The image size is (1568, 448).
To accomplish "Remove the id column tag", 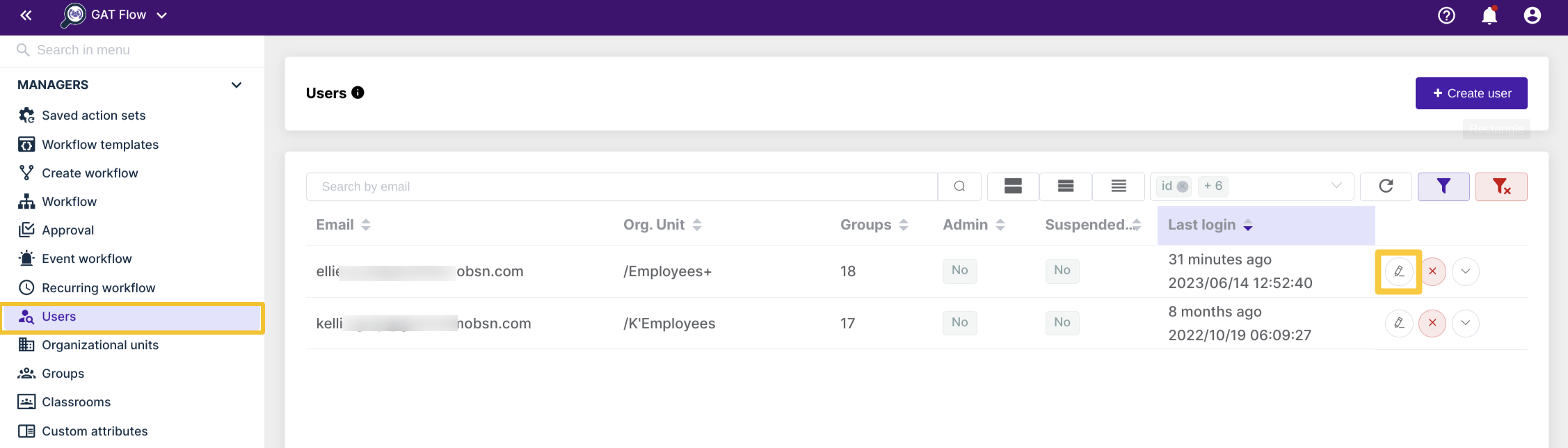I will click(1182, 186).
